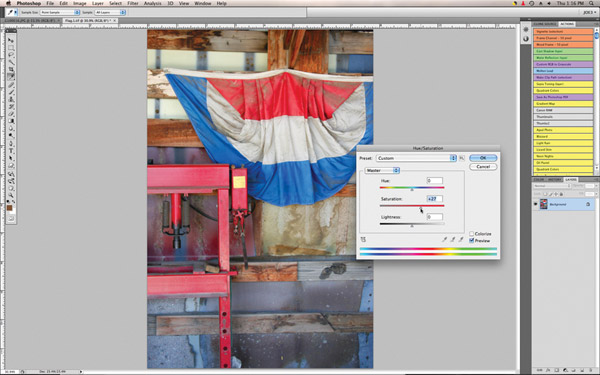Screen dimensions: 600x375
Task: Click the first eyedropper in Hue/Saturation dialog
Action: point(444,240)
